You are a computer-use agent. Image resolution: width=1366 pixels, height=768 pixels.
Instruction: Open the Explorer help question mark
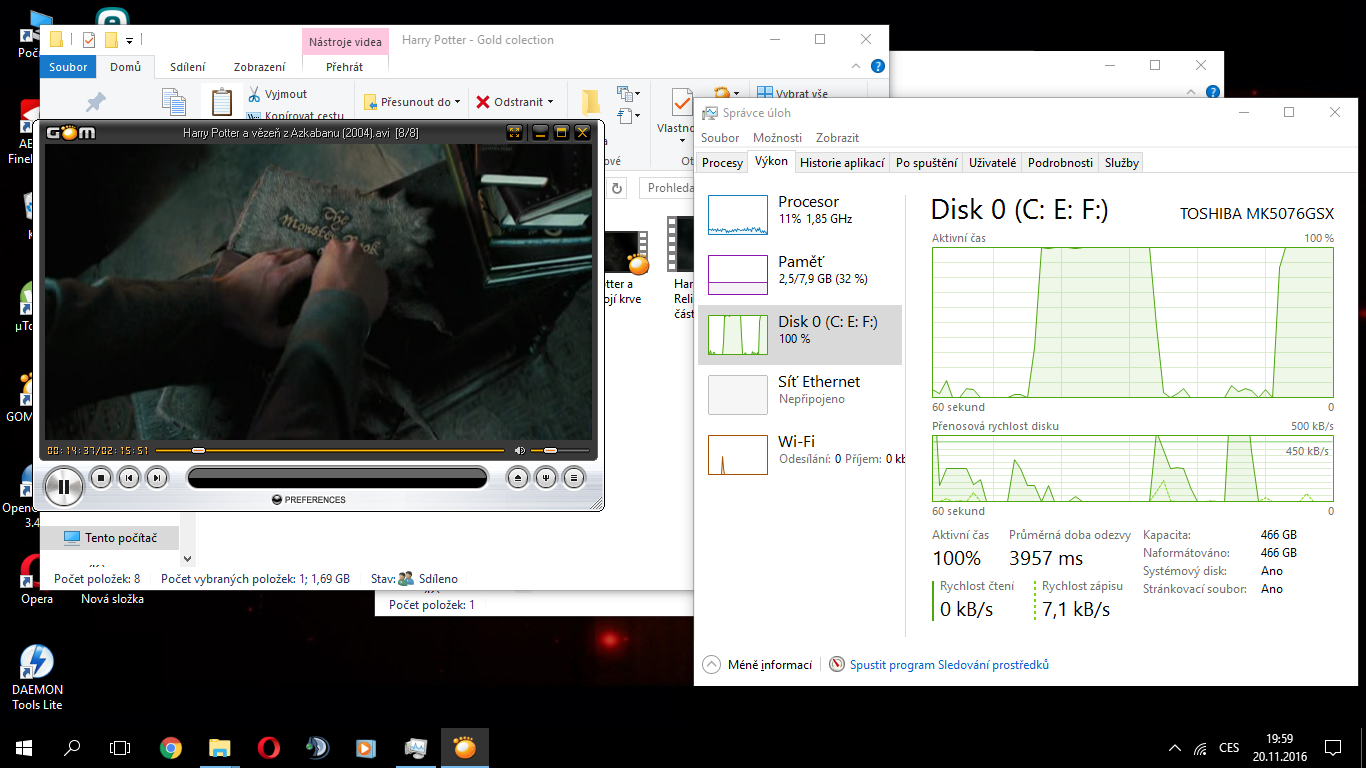(x=877, y=67)
